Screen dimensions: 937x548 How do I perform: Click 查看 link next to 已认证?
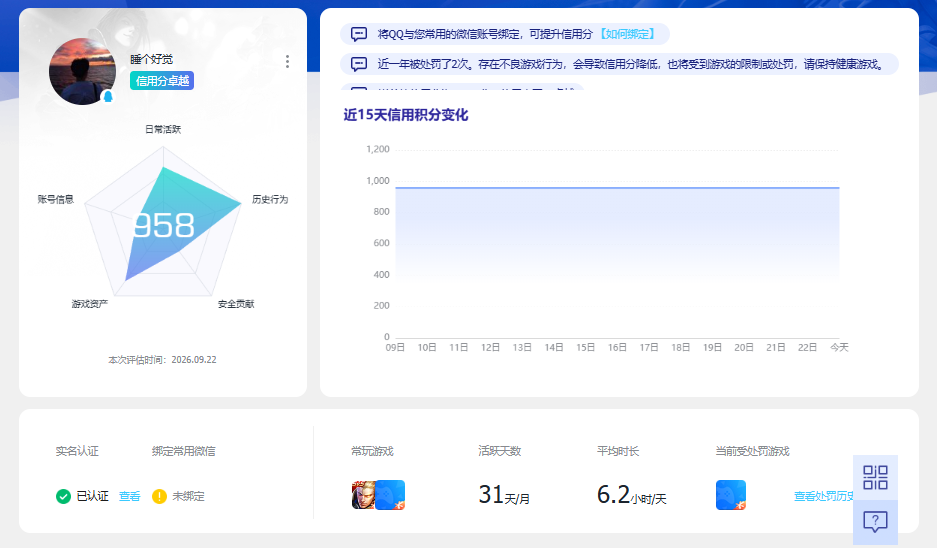click(x=130, y=497)
